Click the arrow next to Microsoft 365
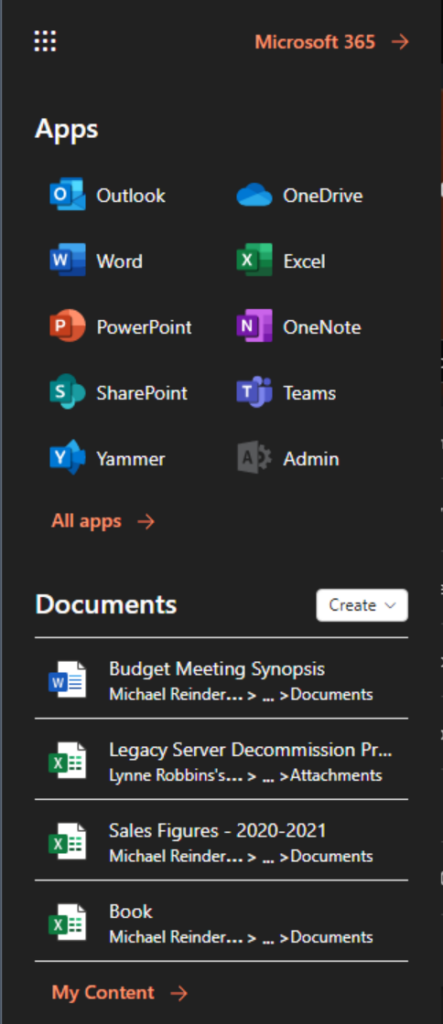This screenshot has width=443, height=1024. click(x=400, y=42)
